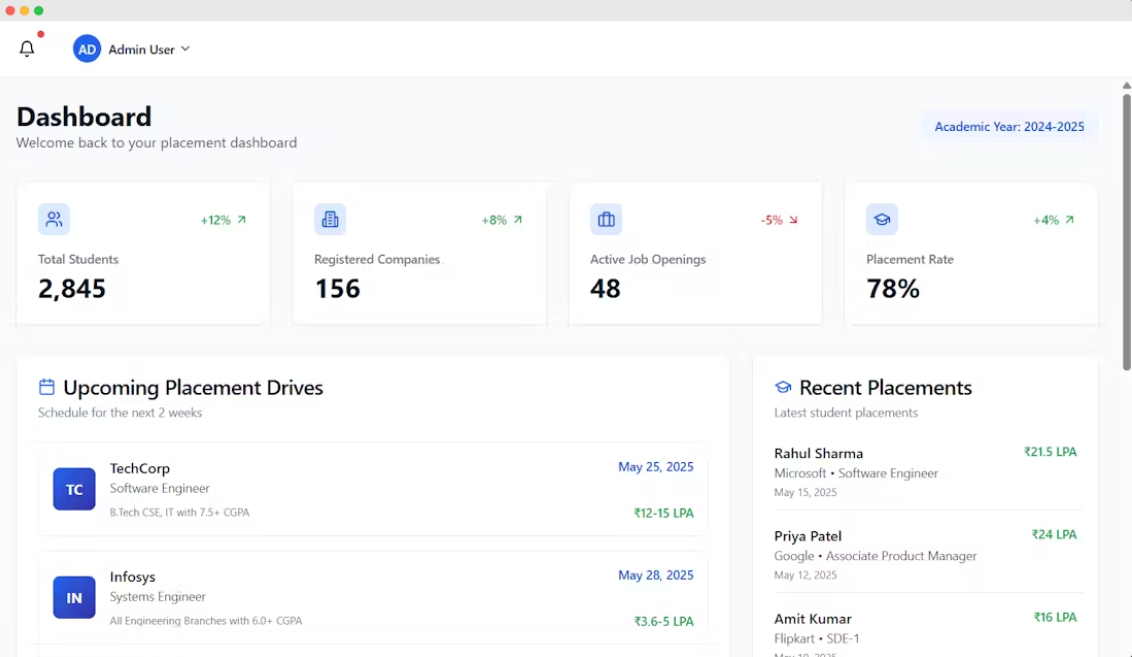Click the Systems Engineer role text
The height and width of the screenshot is (657, 1132).
[x=157, y=596]
